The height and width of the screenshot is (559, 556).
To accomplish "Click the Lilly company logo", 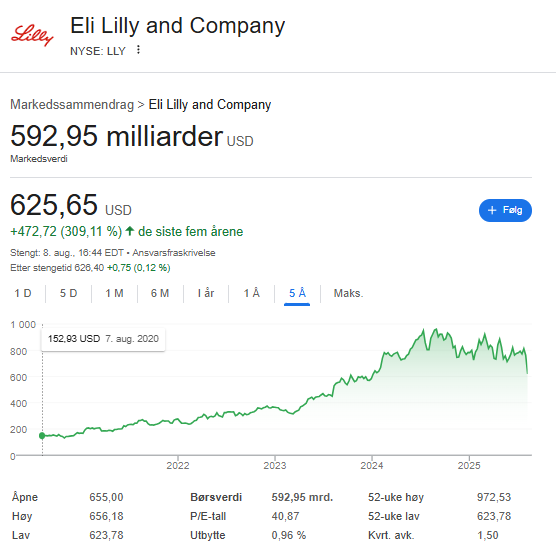I will coord(32,35).
